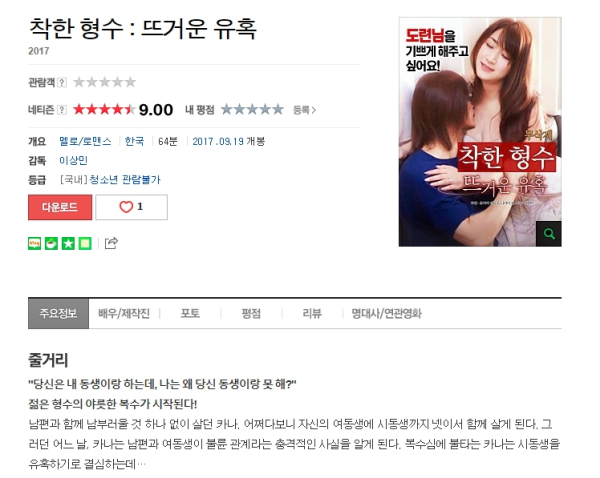
Task: Click the green square memo share icon
Action: (x=85, y=243)
